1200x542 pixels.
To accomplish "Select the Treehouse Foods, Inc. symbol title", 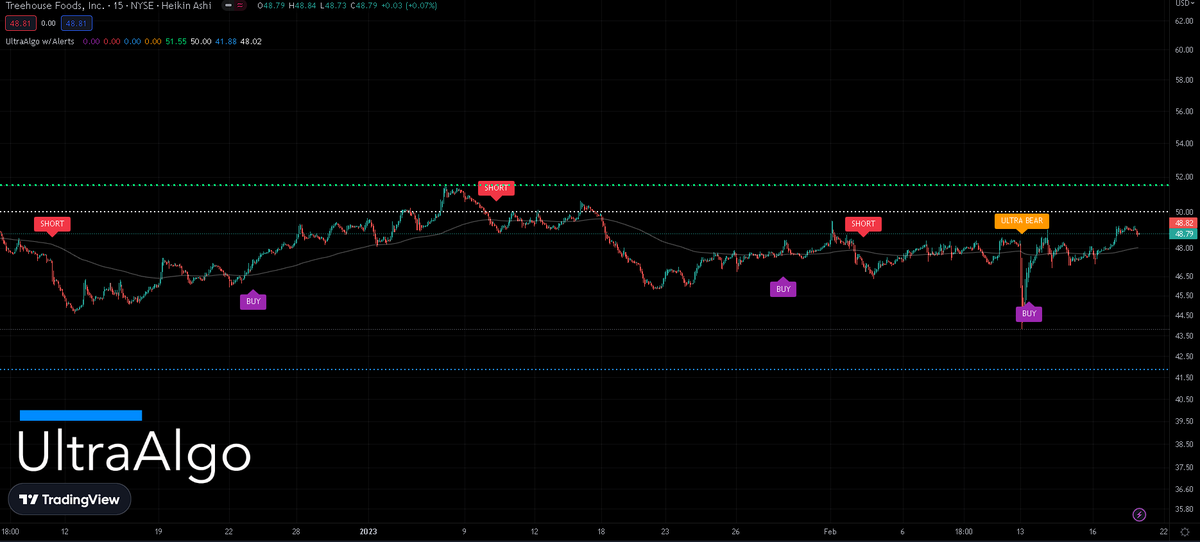I will (53, 6).
